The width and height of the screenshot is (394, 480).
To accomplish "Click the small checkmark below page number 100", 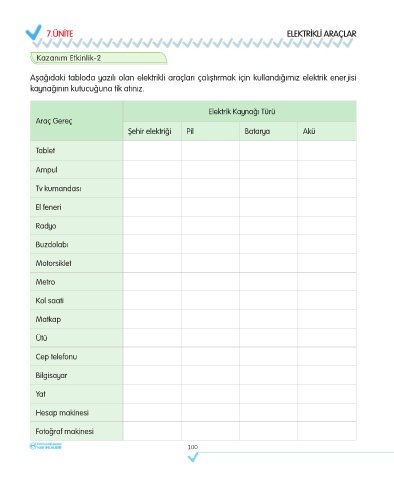I will (193, 458).
